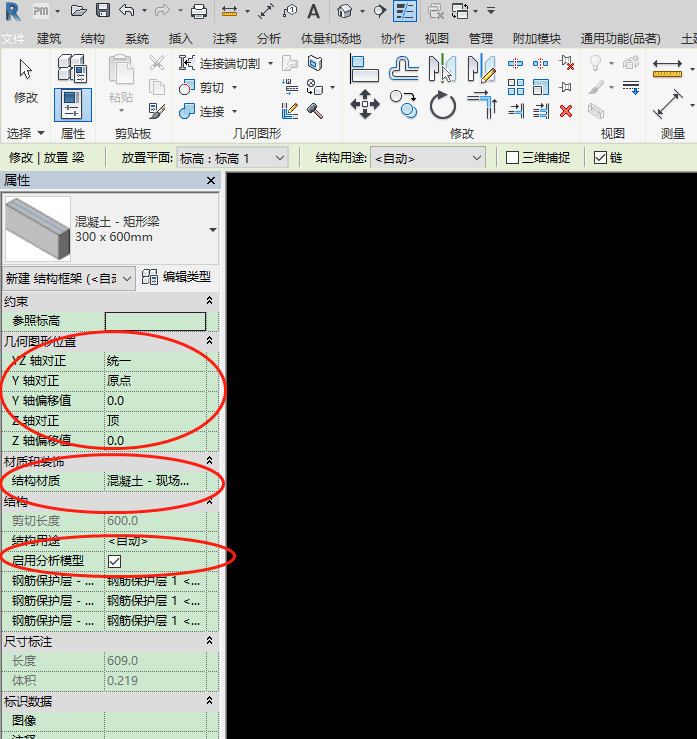697x739 pixels.
Task: Click the 结构材质 value 混凝土 - 现场
Action: point(155,481)
